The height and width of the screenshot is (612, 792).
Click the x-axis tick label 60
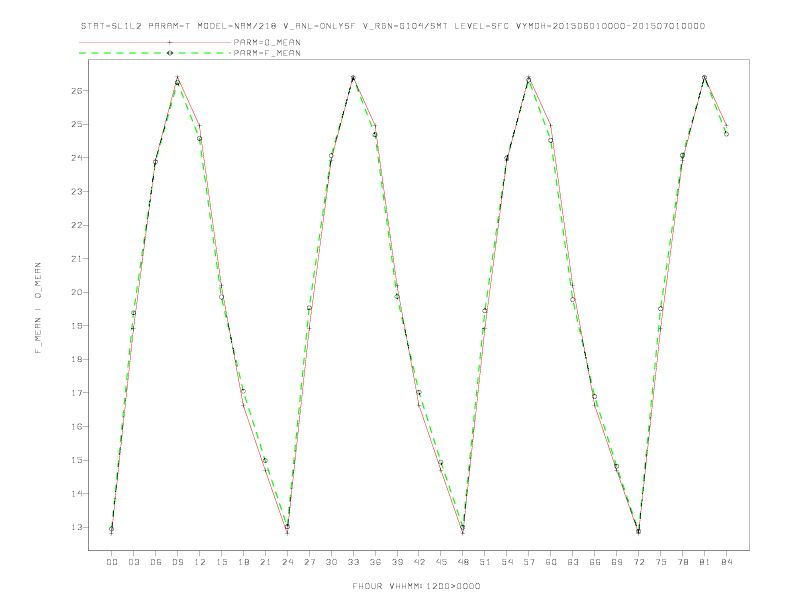point(551,562)
